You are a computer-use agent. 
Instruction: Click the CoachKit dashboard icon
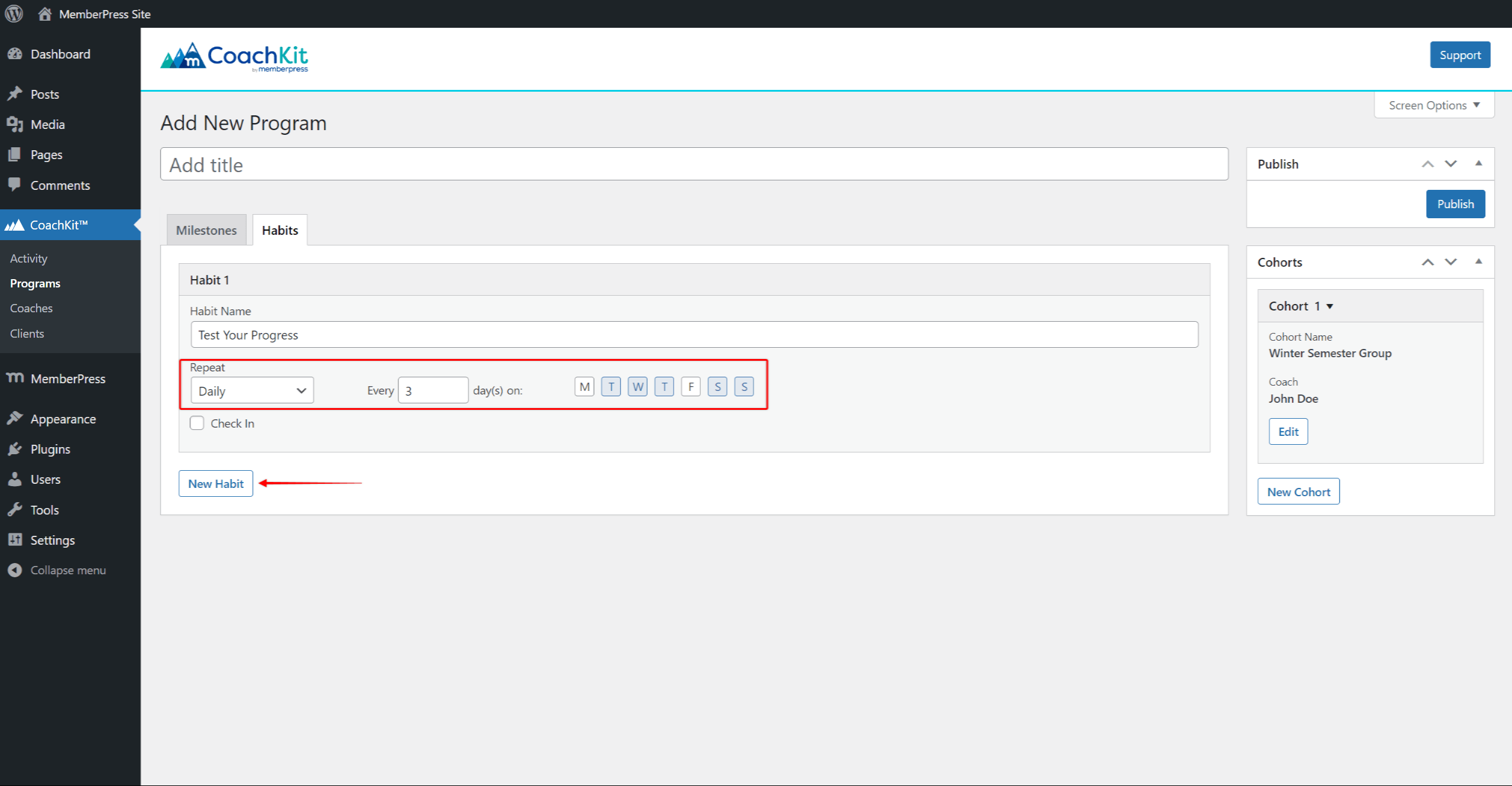(16, 225)
